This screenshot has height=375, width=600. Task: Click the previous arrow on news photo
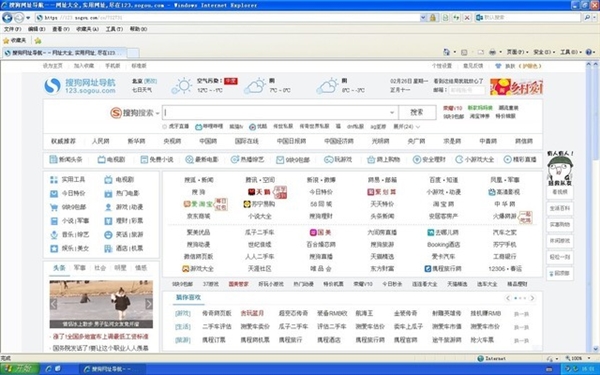coord(54,304)
